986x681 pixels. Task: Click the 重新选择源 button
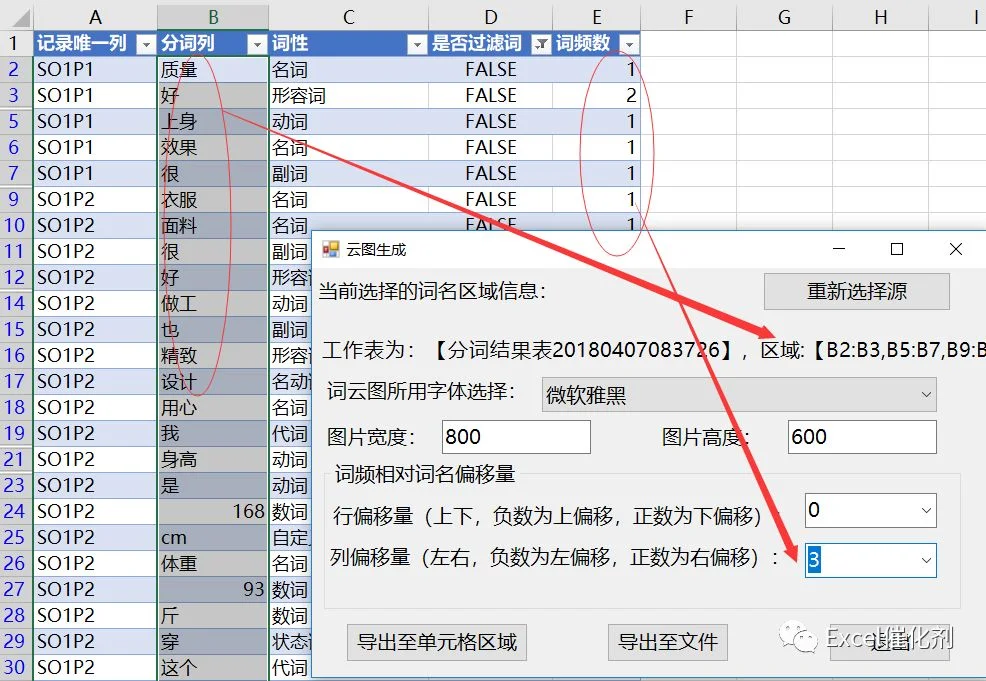click(856, 291)
